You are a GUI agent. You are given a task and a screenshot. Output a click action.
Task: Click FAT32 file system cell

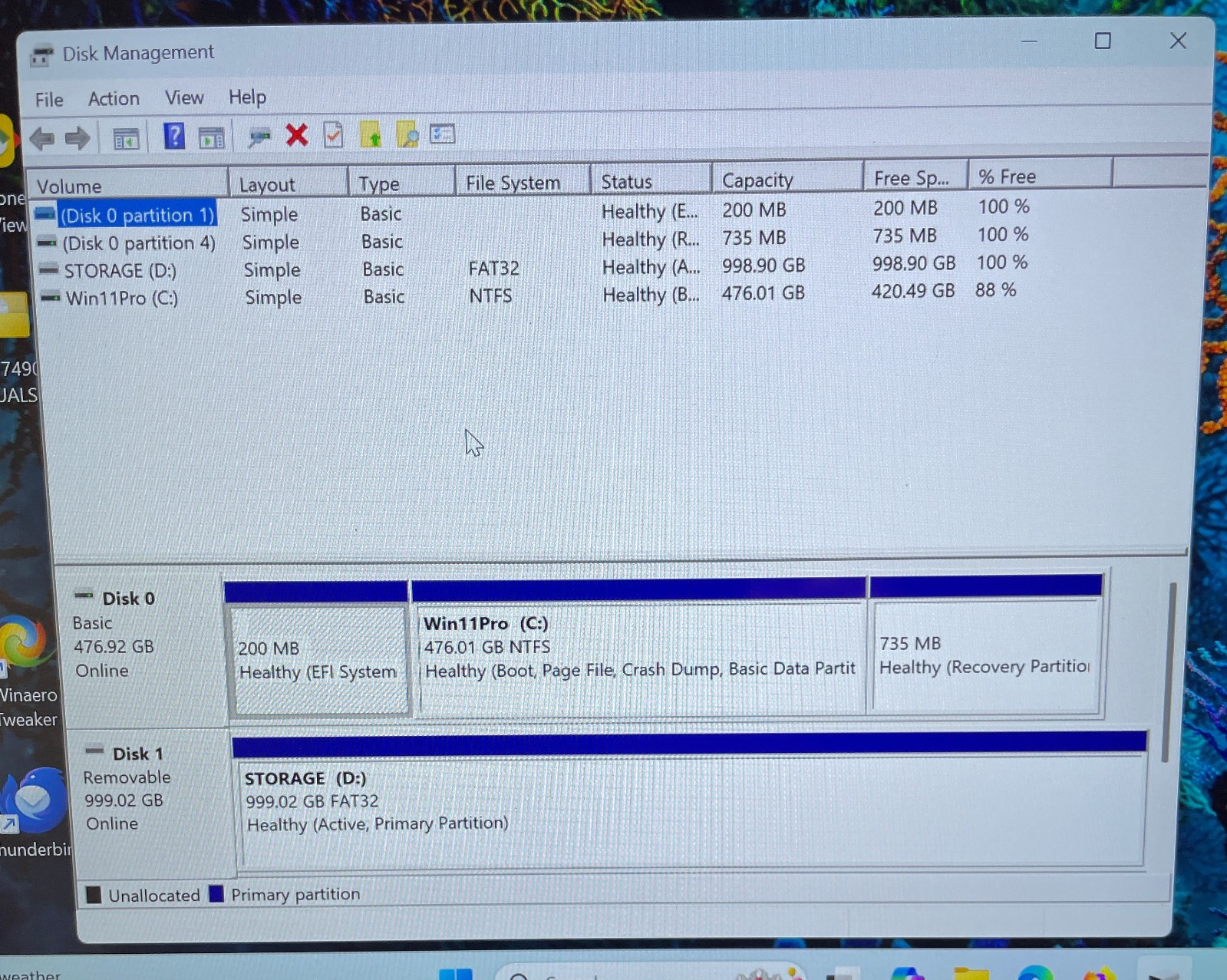pos(493,268)
